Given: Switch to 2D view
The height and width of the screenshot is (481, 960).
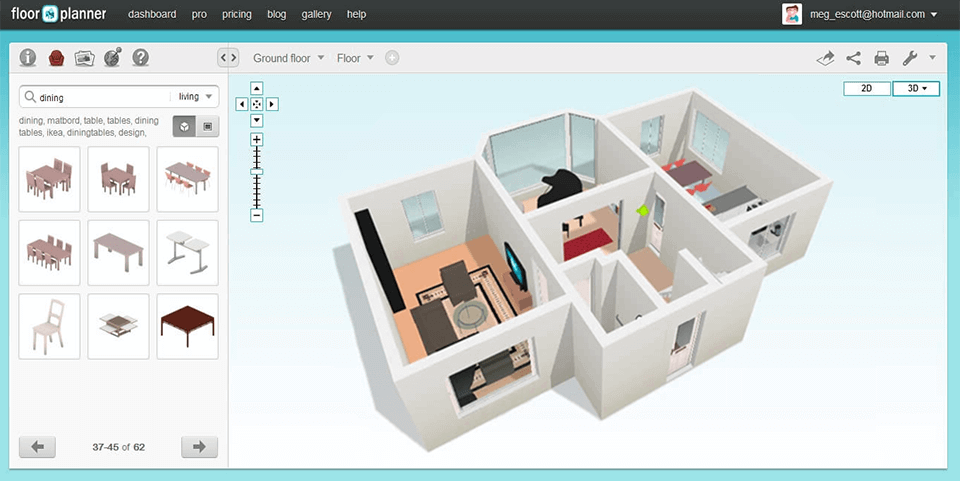Looking at the screenshot, I should coord(867,88).
